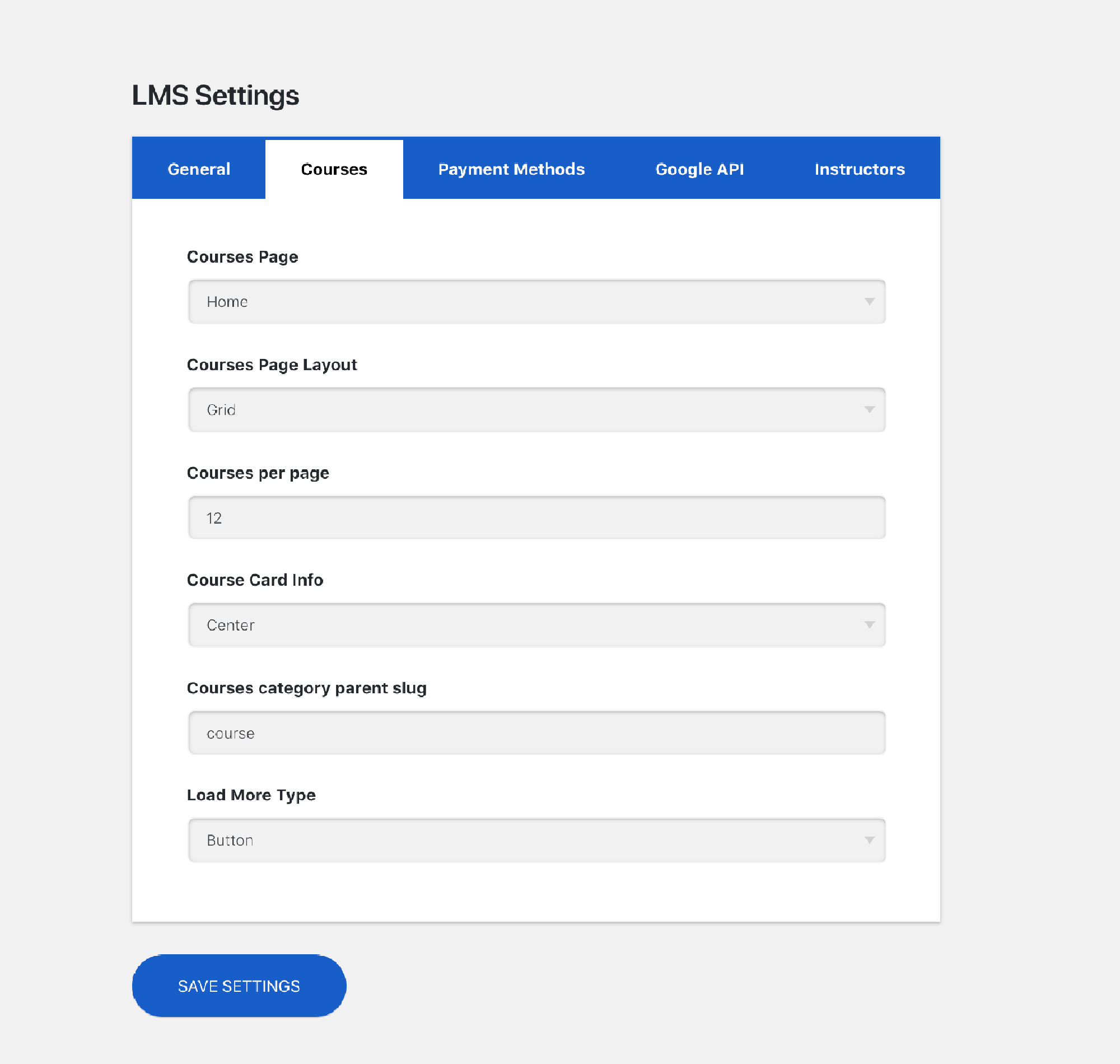This screenshot has height=1064, width=1120.
Task: Open the Courses Page dropdown showing Home
Action: point(536,302)
